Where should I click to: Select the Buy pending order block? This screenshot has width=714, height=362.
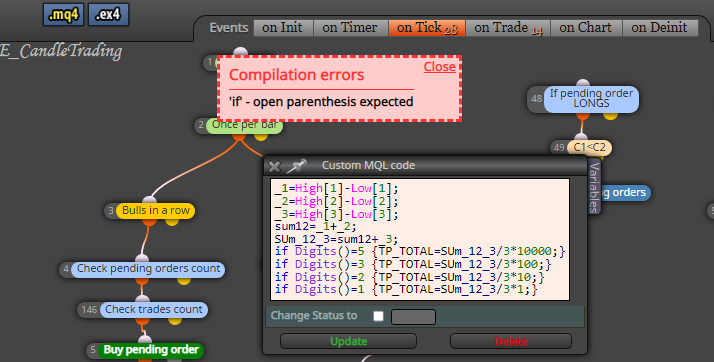pos(151,350)
